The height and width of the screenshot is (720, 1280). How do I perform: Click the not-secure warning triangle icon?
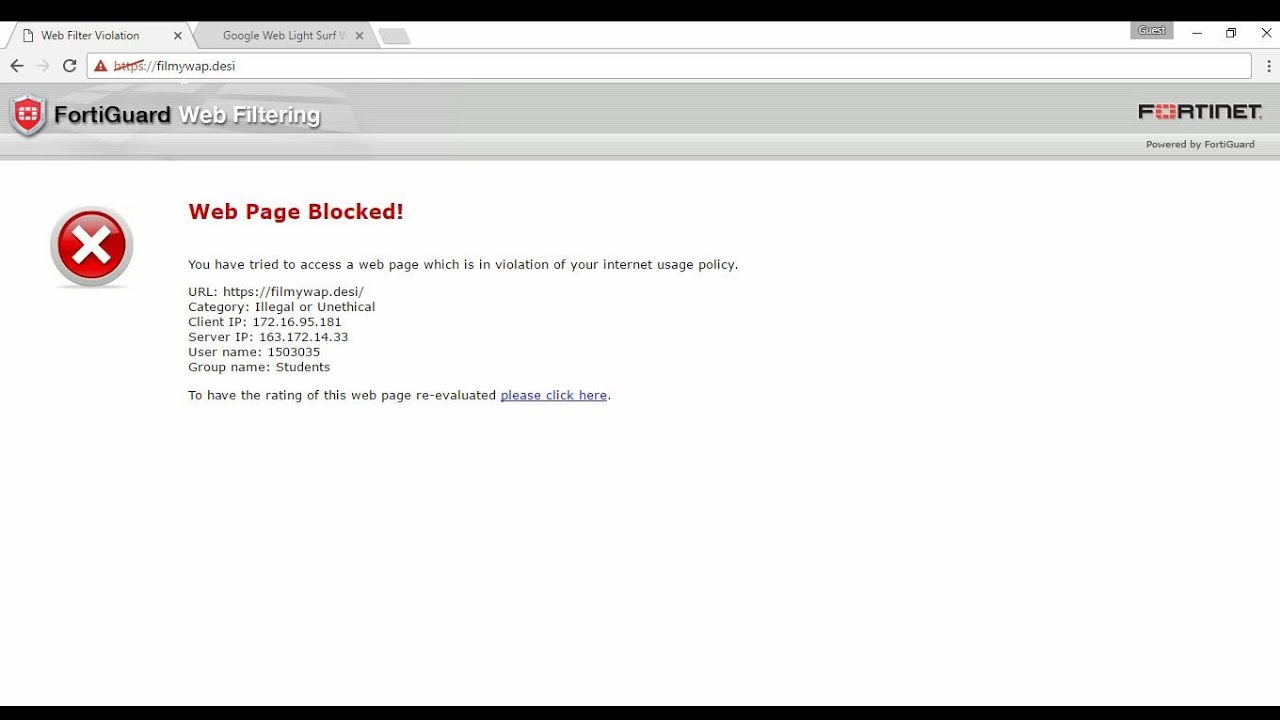point(100,66)
